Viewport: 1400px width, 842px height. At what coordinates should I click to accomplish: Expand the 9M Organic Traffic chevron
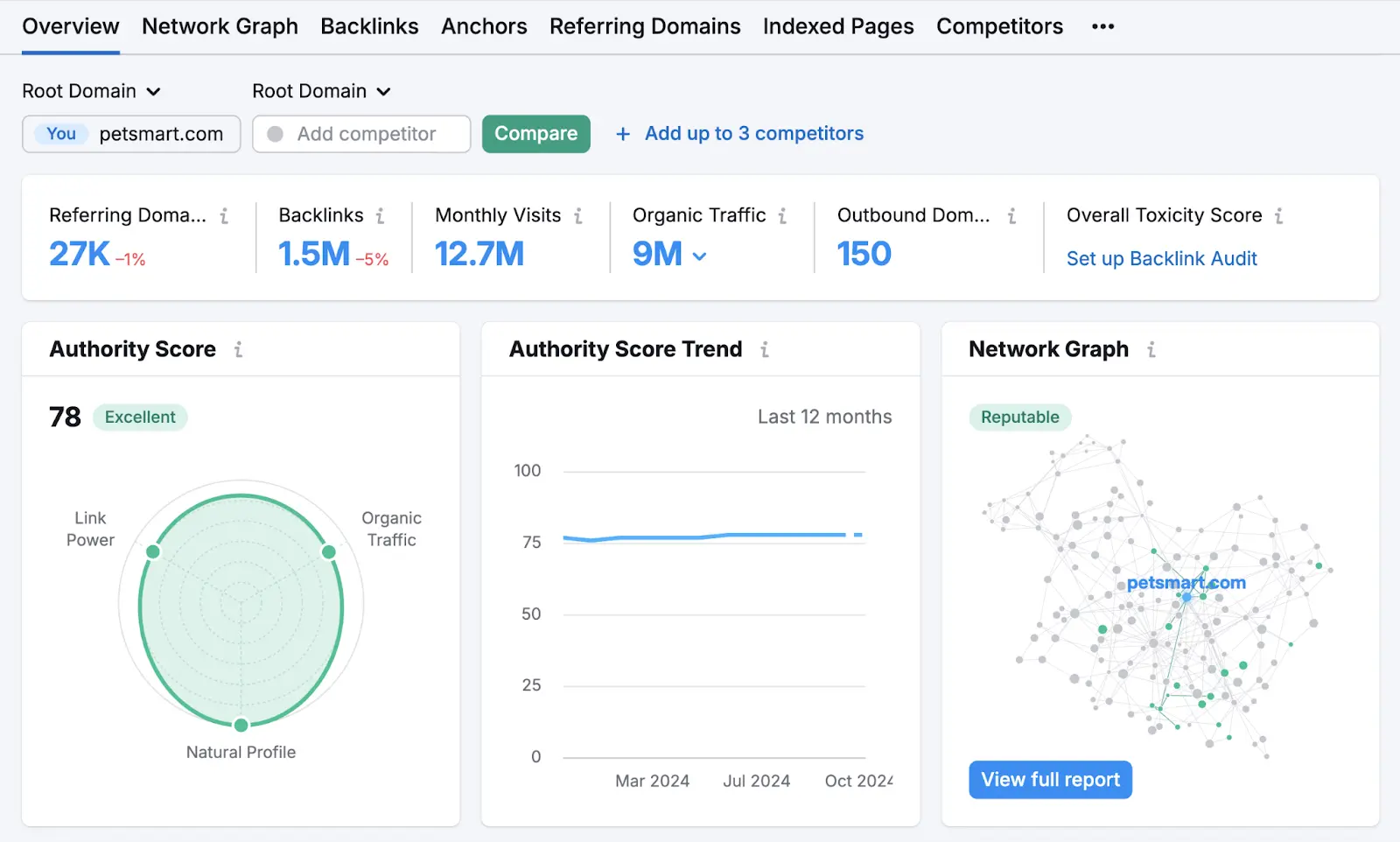pos(699,256)
